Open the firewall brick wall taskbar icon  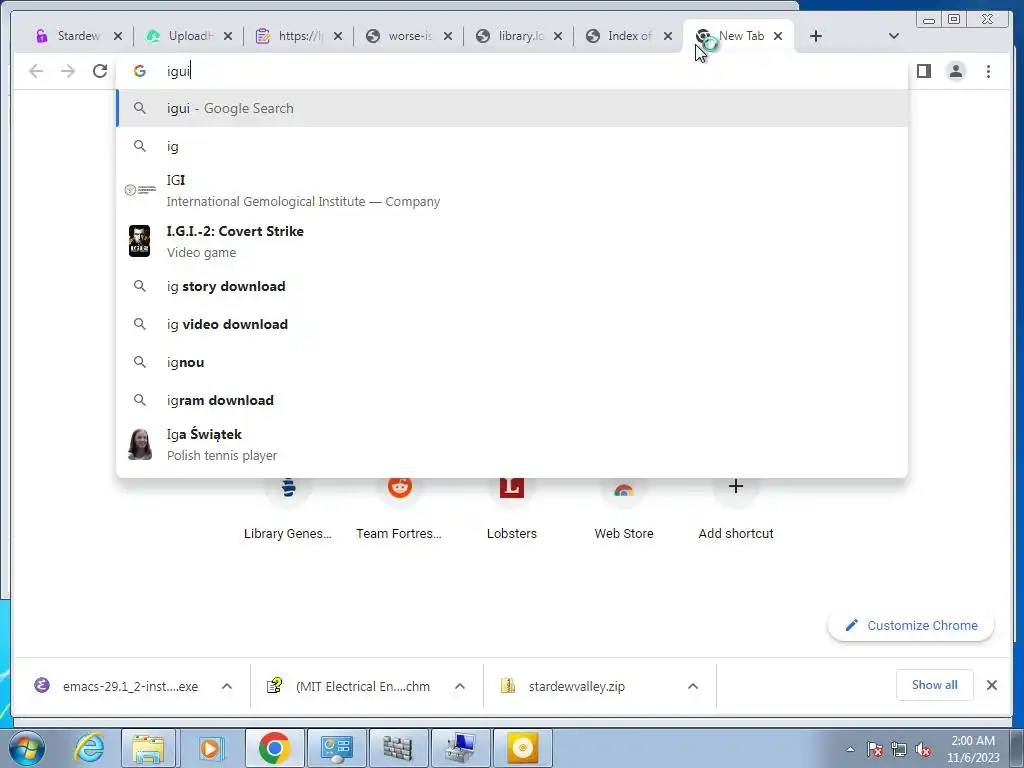[398, 748]
